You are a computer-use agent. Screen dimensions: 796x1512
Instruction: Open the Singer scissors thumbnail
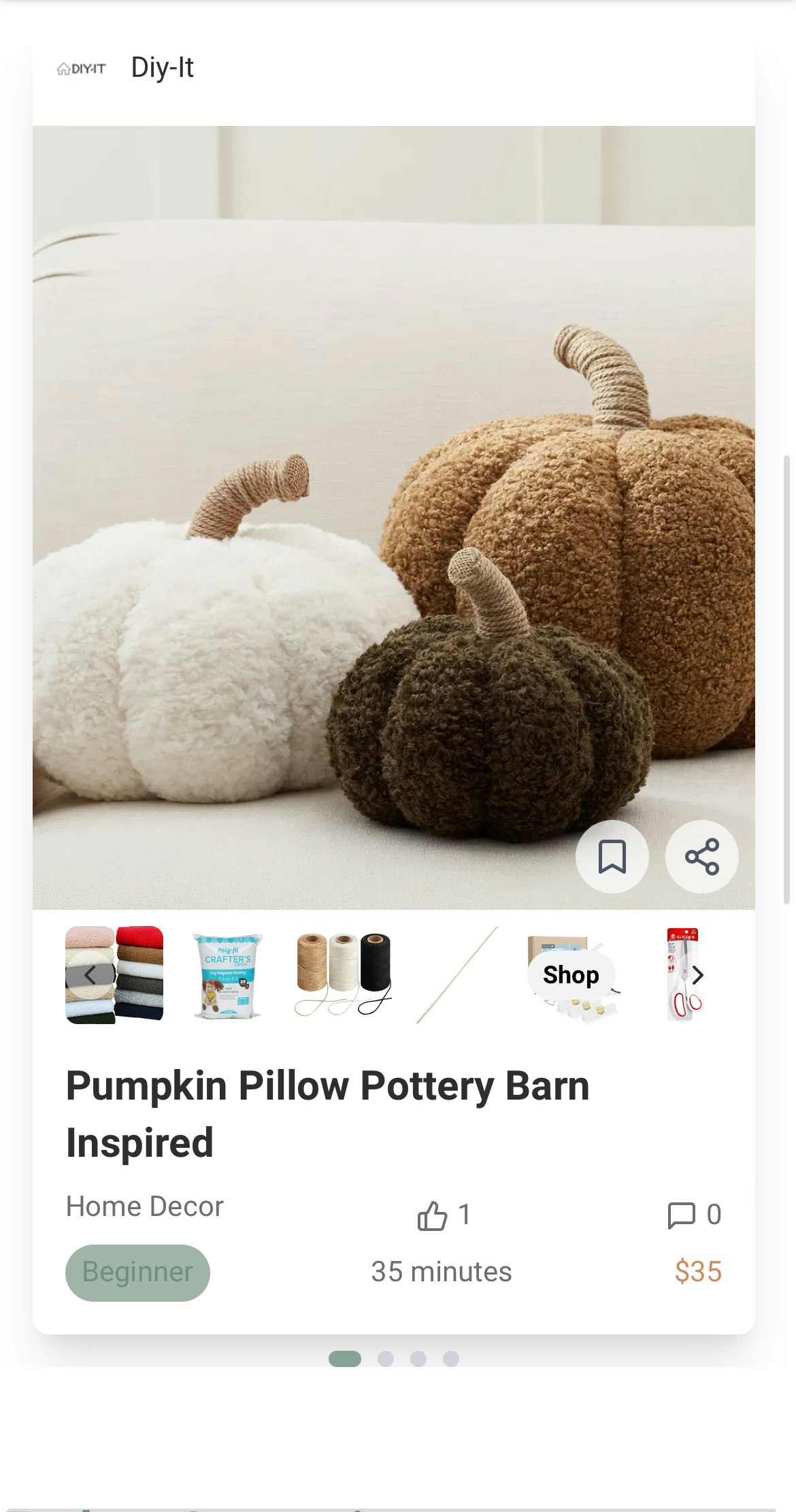[684, 975]
